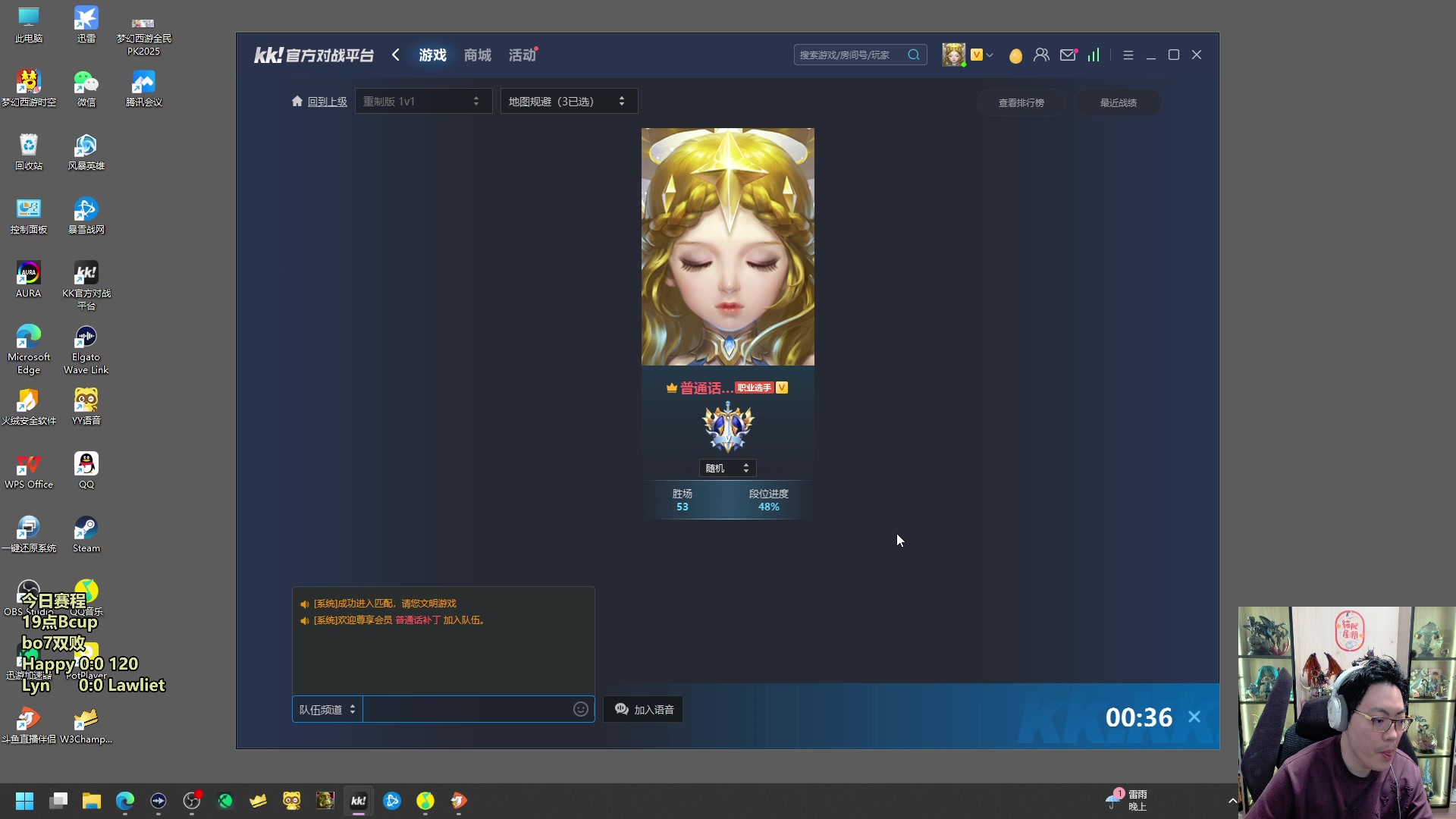Cancel matchmaking with the timer X
Image resolution: width=1456 pixels, height=819 pixels.
tap(1194, 717)
